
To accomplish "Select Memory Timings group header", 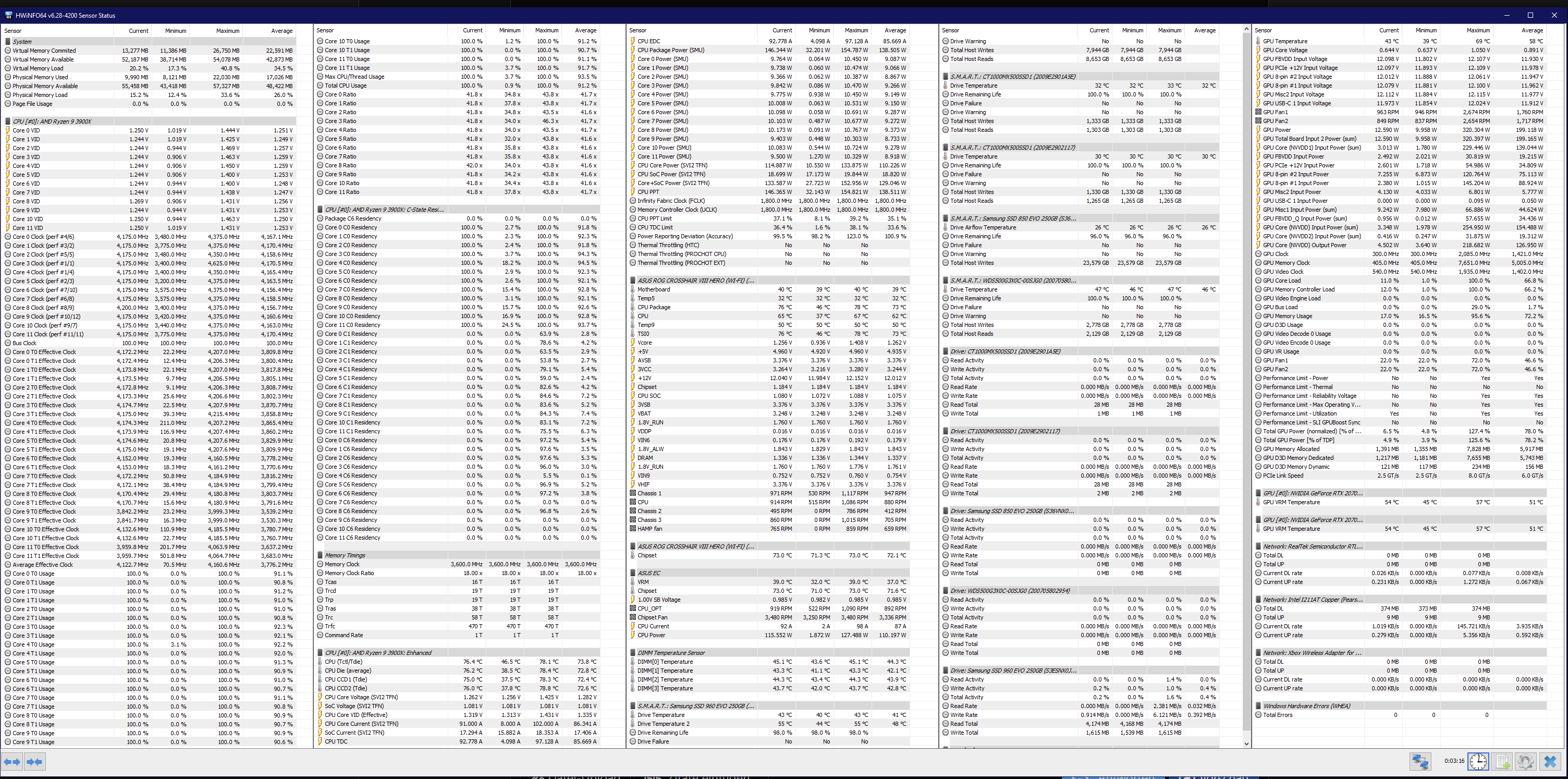I will pos(345,555).
